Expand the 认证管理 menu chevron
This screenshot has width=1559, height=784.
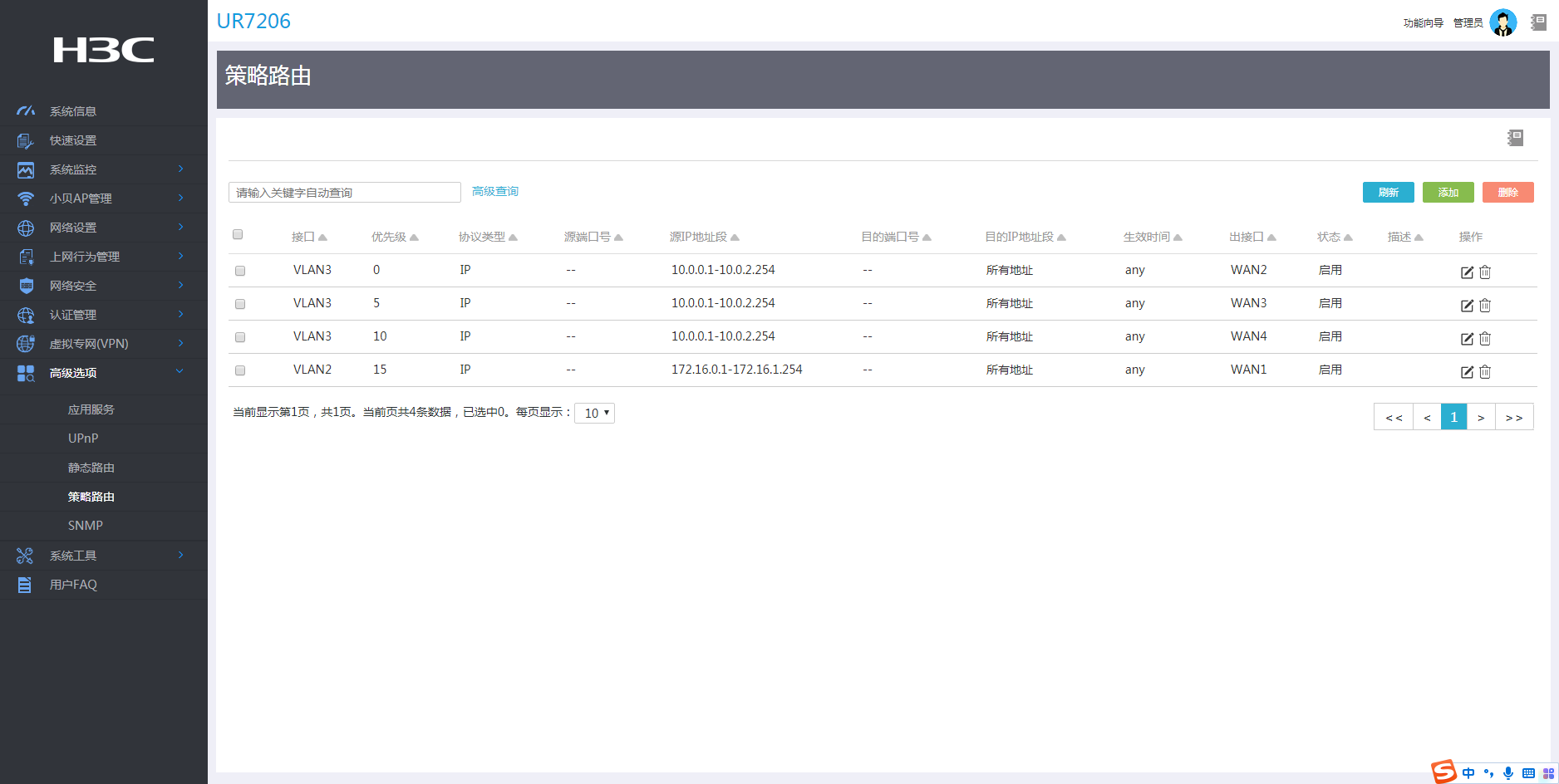tap(180, 314)
